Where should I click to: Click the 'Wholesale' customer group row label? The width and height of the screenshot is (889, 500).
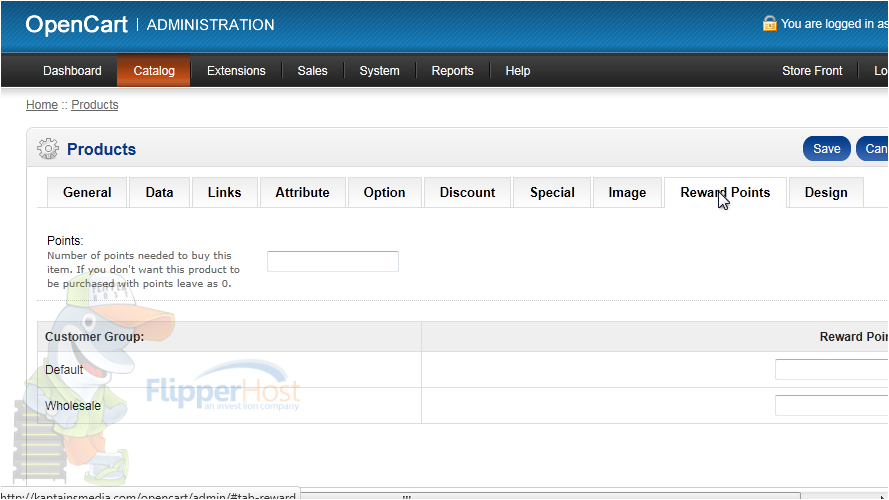click(x=73, y=406)
